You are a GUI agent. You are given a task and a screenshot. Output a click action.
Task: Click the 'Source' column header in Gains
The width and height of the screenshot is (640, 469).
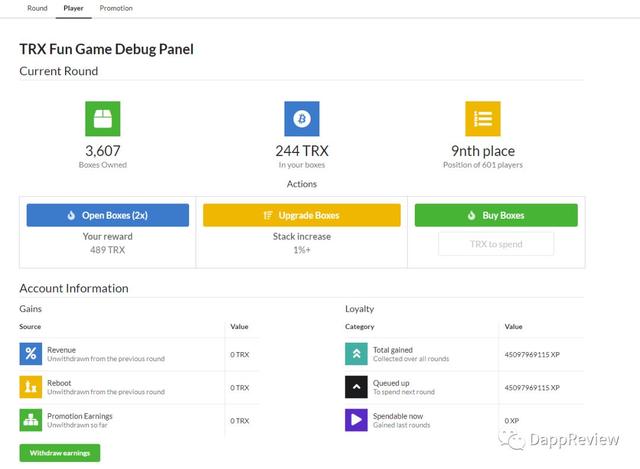pyautogui.click(x=30, y=327)
